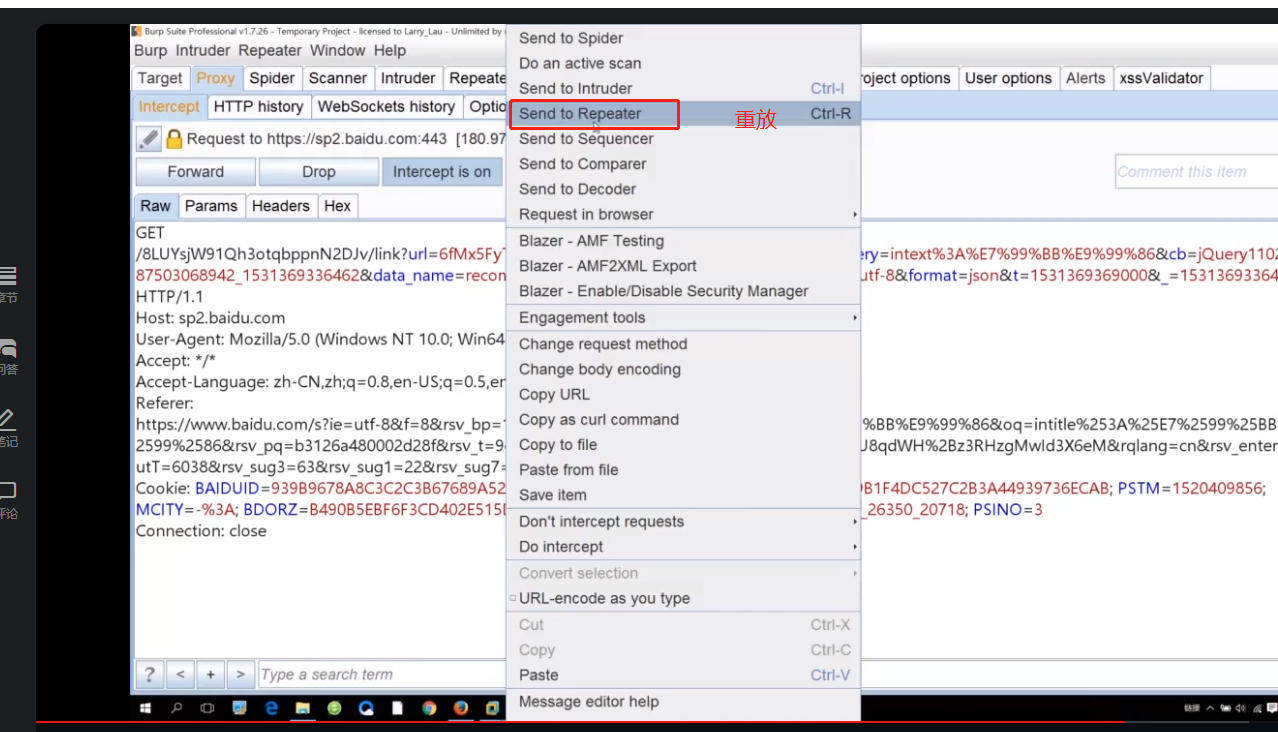Switch to the Scanner tab
The height and width of the screenshot is (732, 1278).
[337, 78]
